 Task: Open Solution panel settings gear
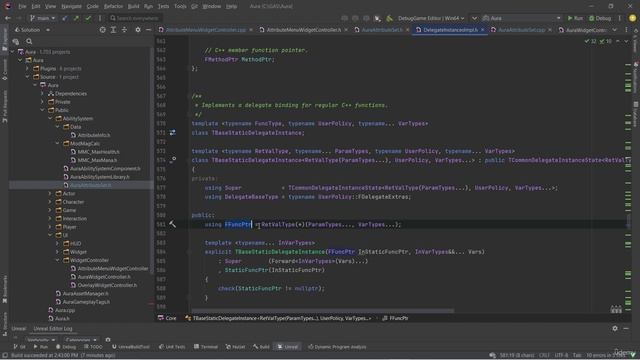point(138,30)
